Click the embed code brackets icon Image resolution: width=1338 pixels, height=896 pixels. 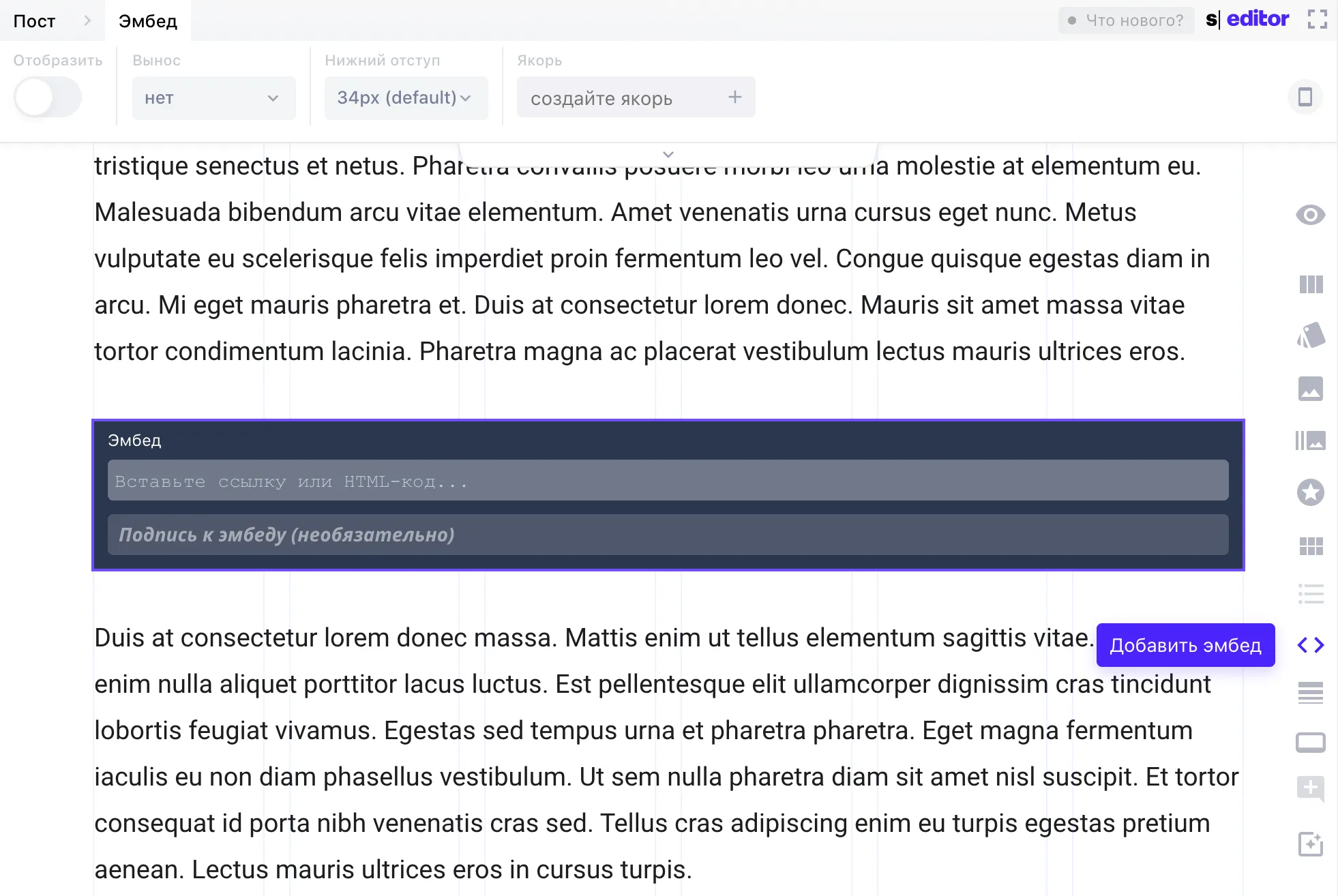[x=1311, y=645]
